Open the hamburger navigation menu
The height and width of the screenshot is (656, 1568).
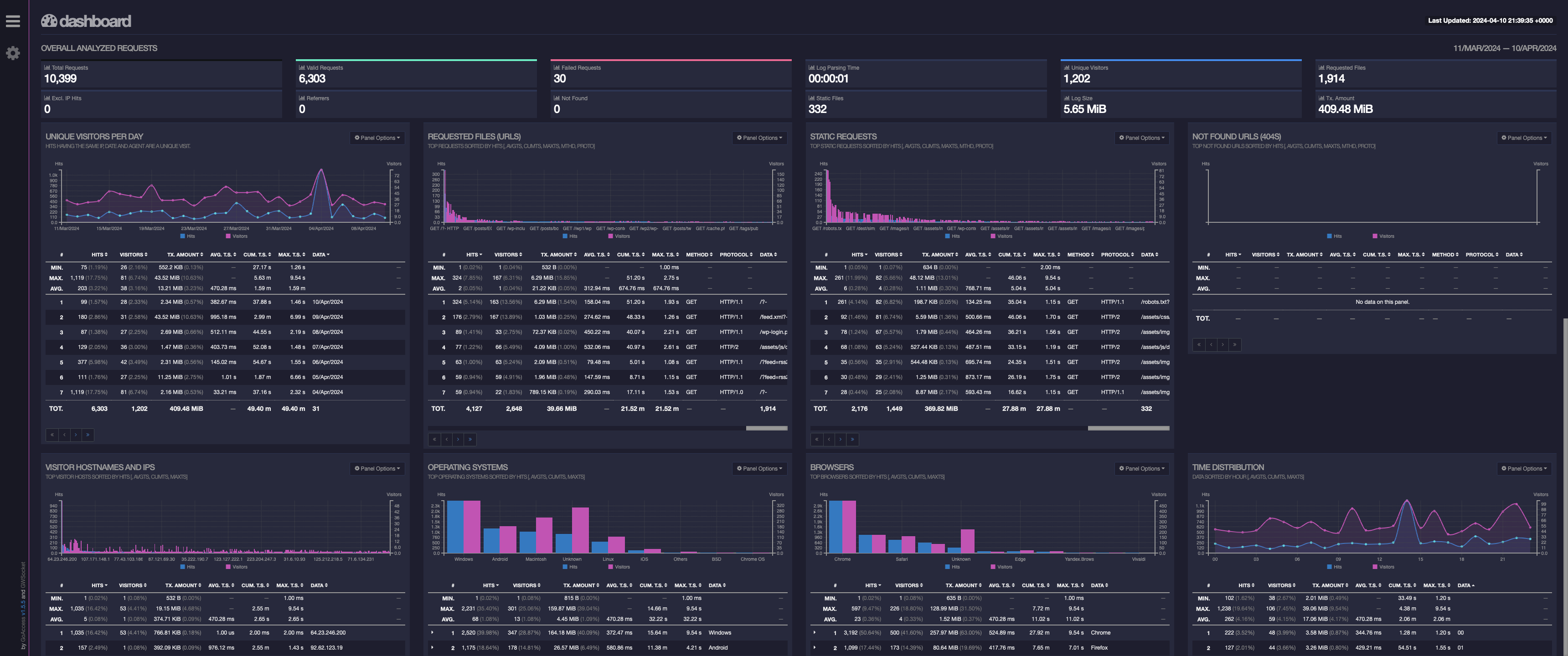tap(13, 20)
